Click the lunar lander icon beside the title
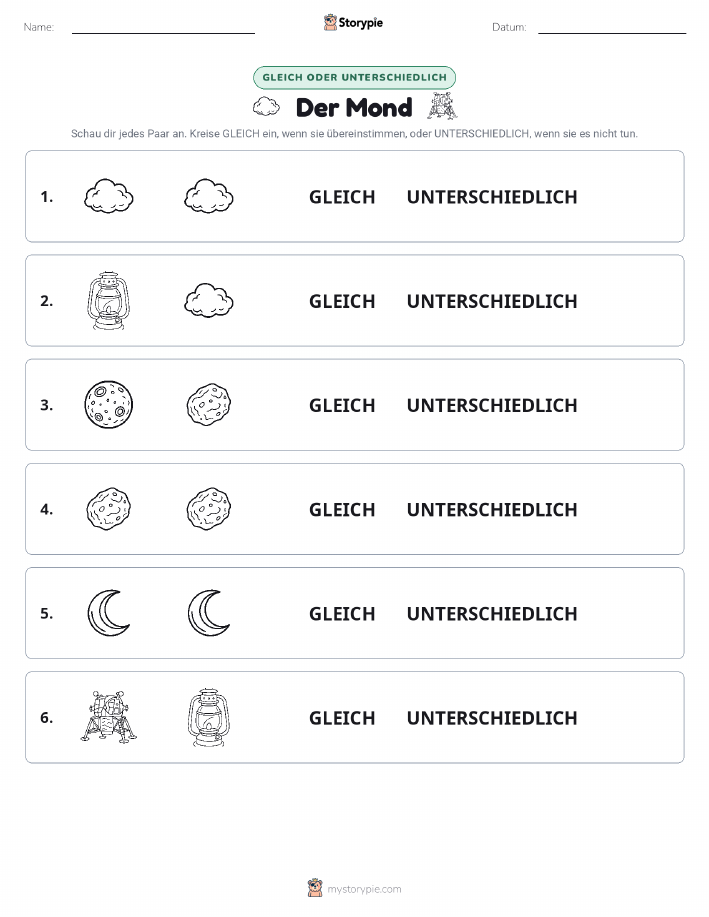The width and height of the screenshot is (709, 917). [x=442, y=106]
